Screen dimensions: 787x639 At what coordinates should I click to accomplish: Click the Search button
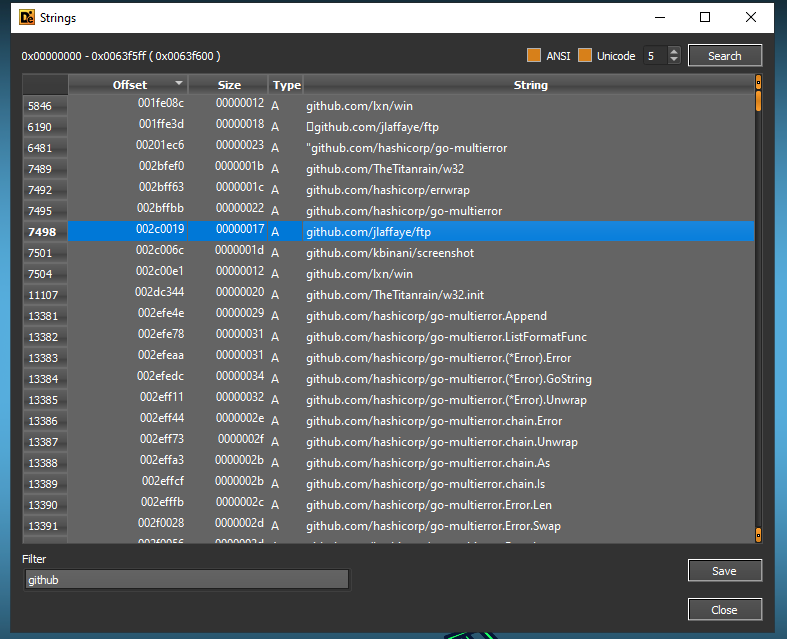pos(725,56)
